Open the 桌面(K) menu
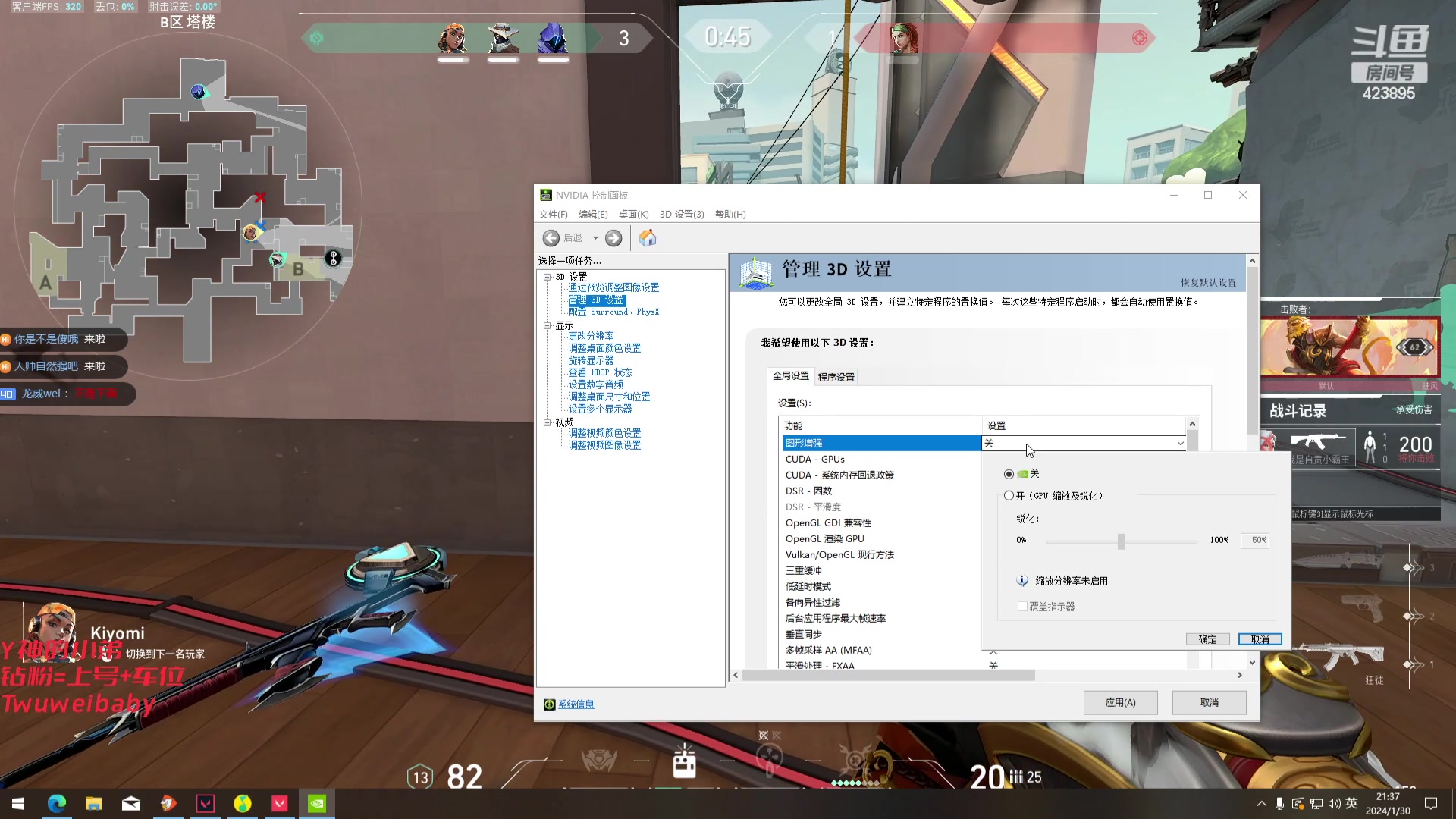Screen dimensions: 1456x819 (x=633, y=215)
